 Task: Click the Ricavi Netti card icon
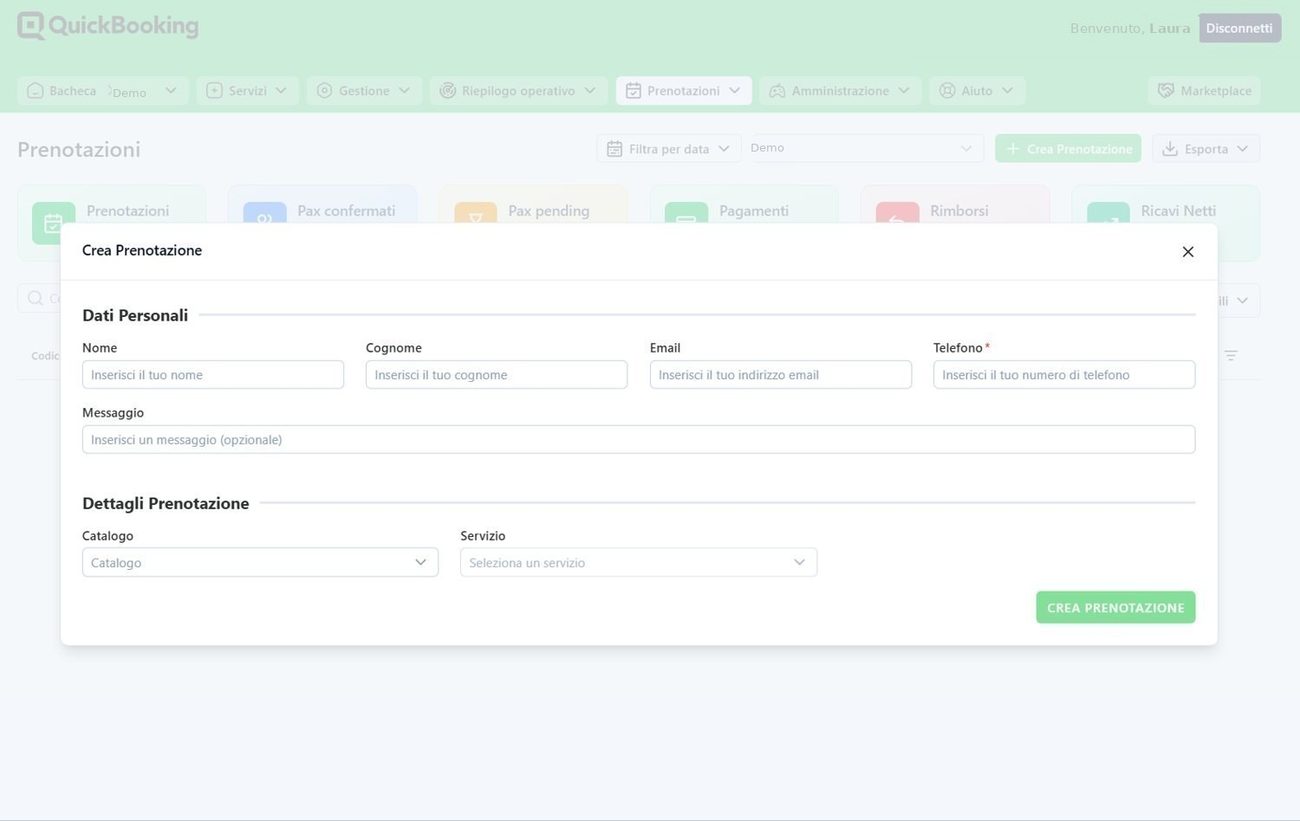[1108, 213]
